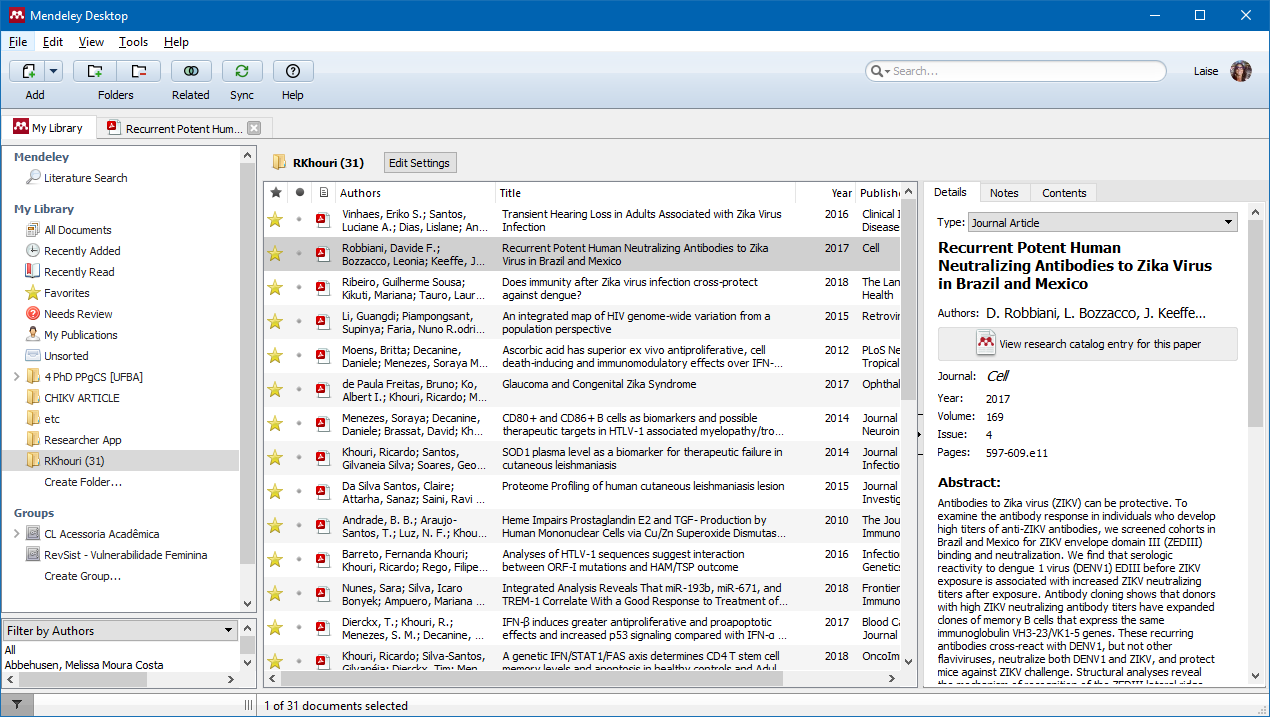Collapse details panel with splitter arrow
This screenshot has height=717, width=1270.
[x=920, y=434]
